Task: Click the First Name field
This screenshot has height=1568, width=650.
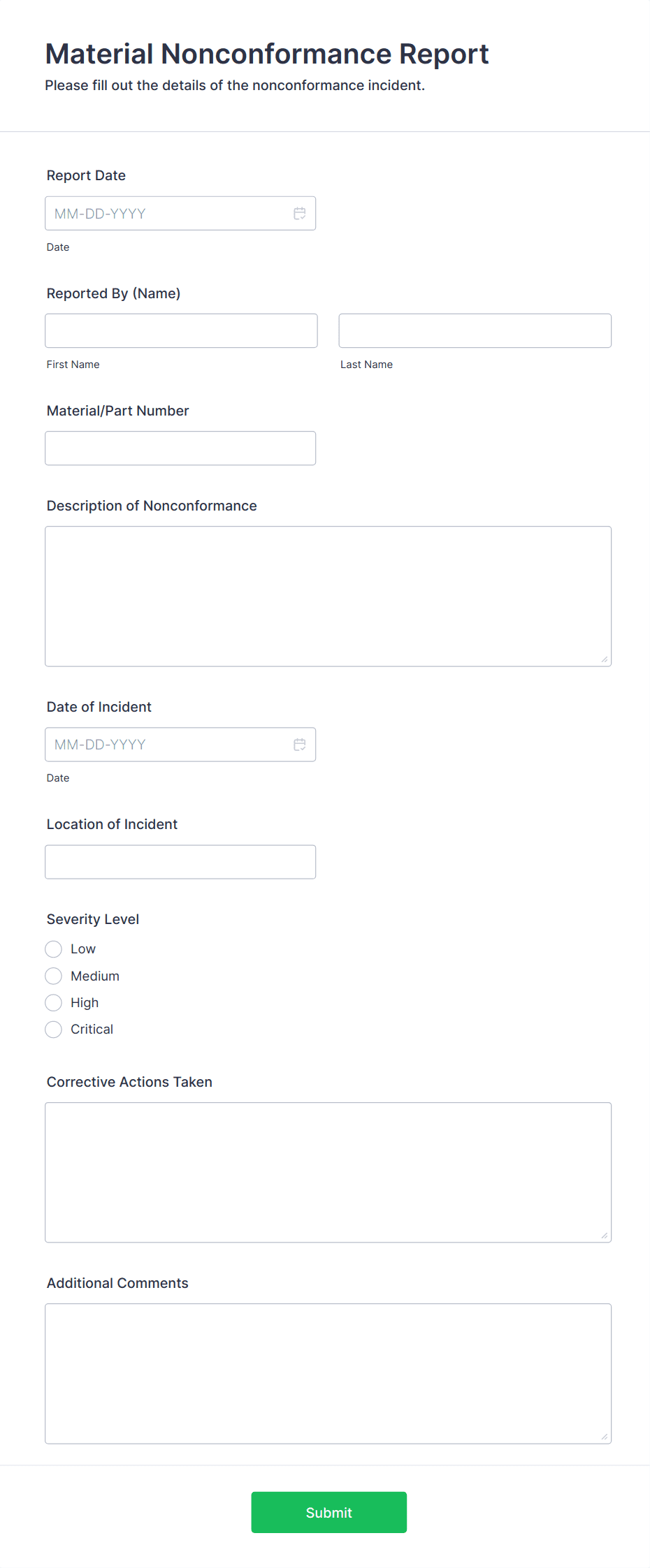Action: 181,331
